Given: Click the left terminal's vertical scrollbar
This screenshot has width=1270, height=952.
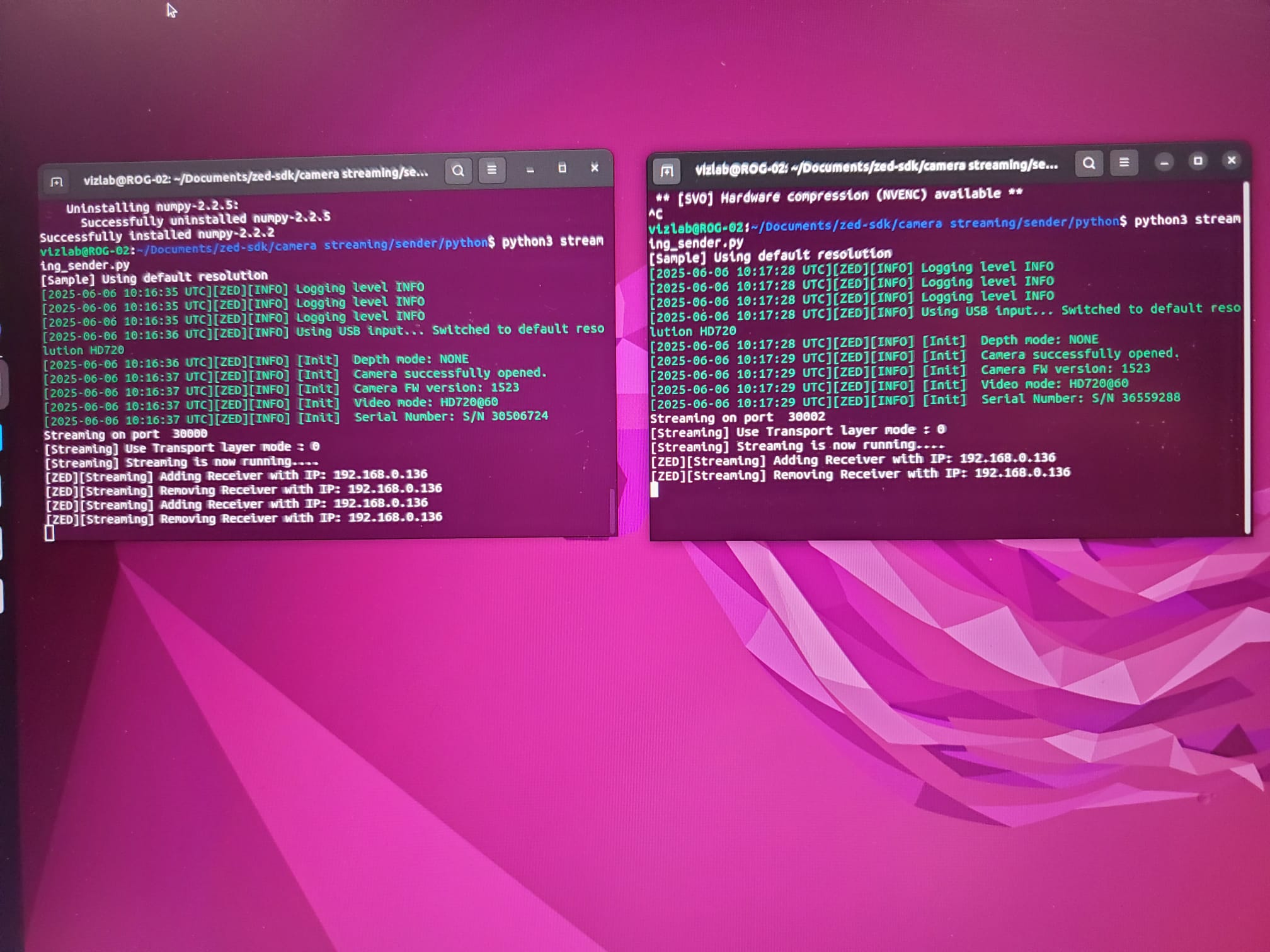Looking at the screenshot, I should [612, 511].
